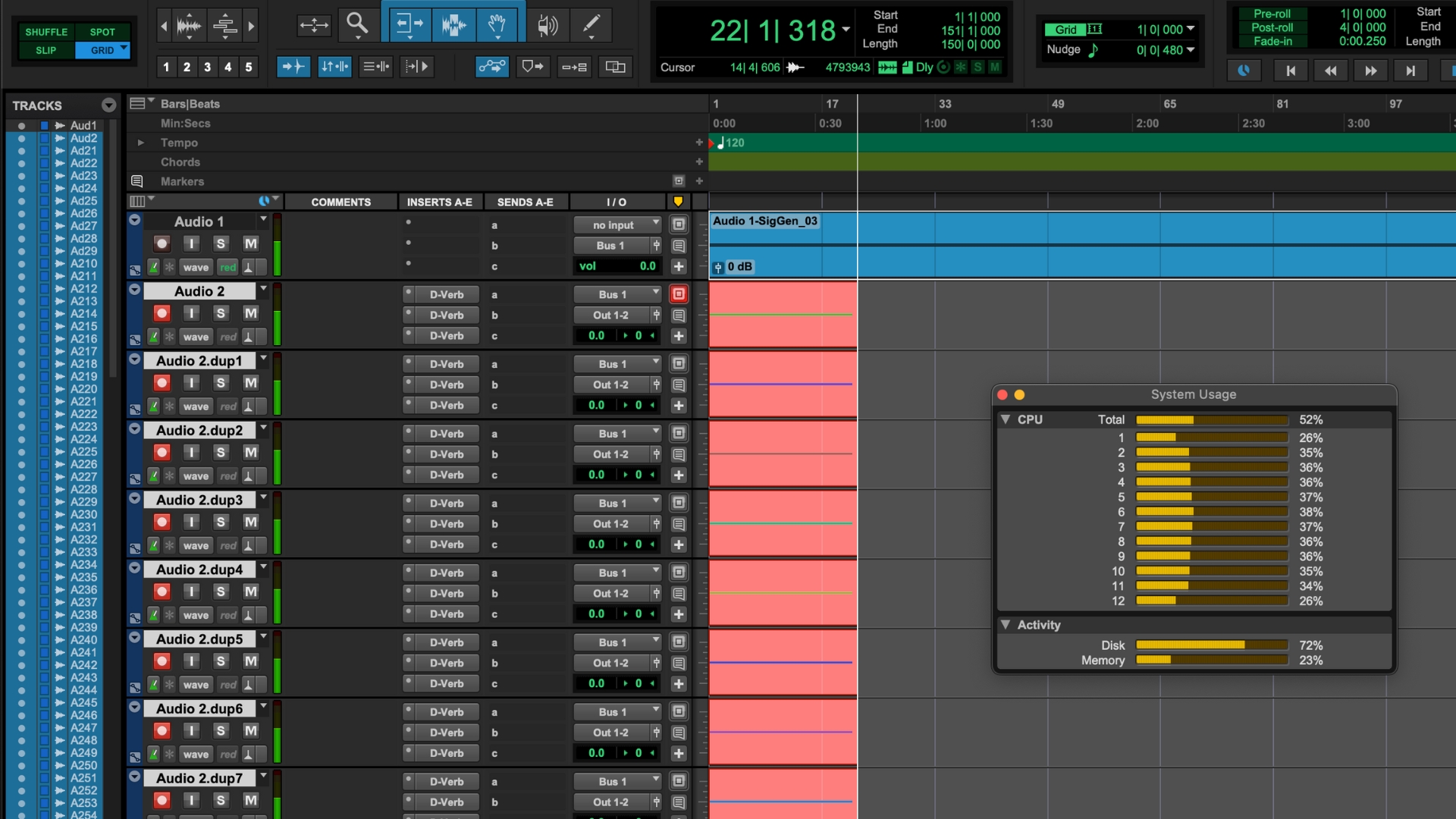This screenshot has height=819, width=1456.
Task: Open Edit window view selector icon
Action: [141, 201]
